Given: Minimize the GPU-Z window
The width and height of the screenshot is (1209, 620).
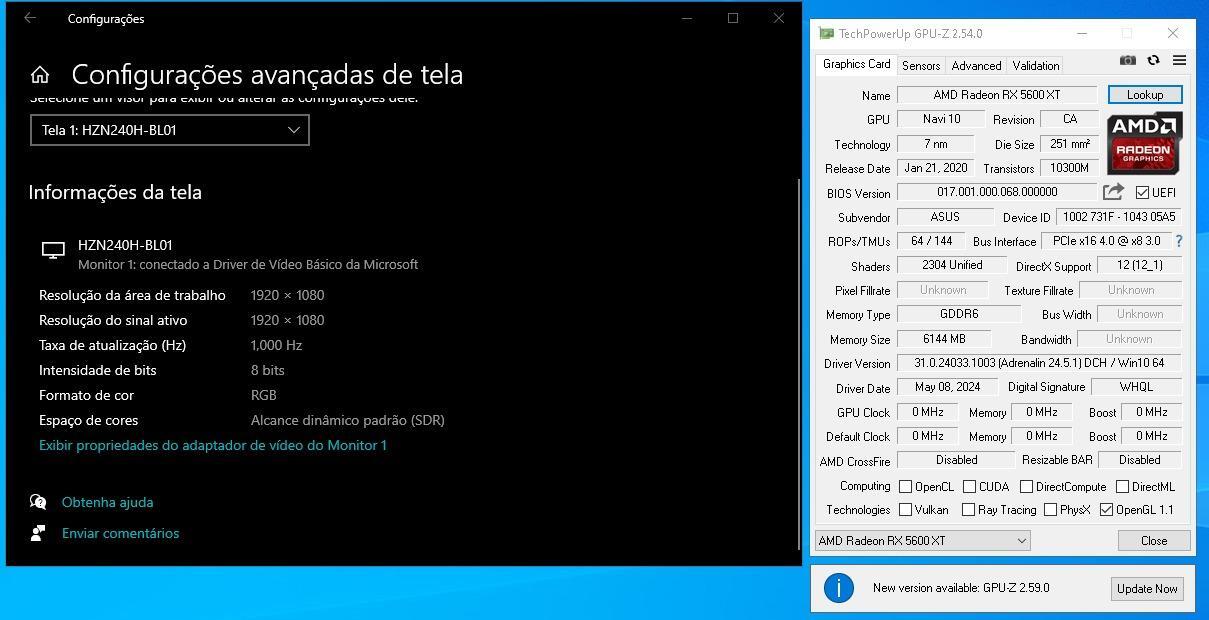Looking at the screenshot, I should [x=1082, y=33].
